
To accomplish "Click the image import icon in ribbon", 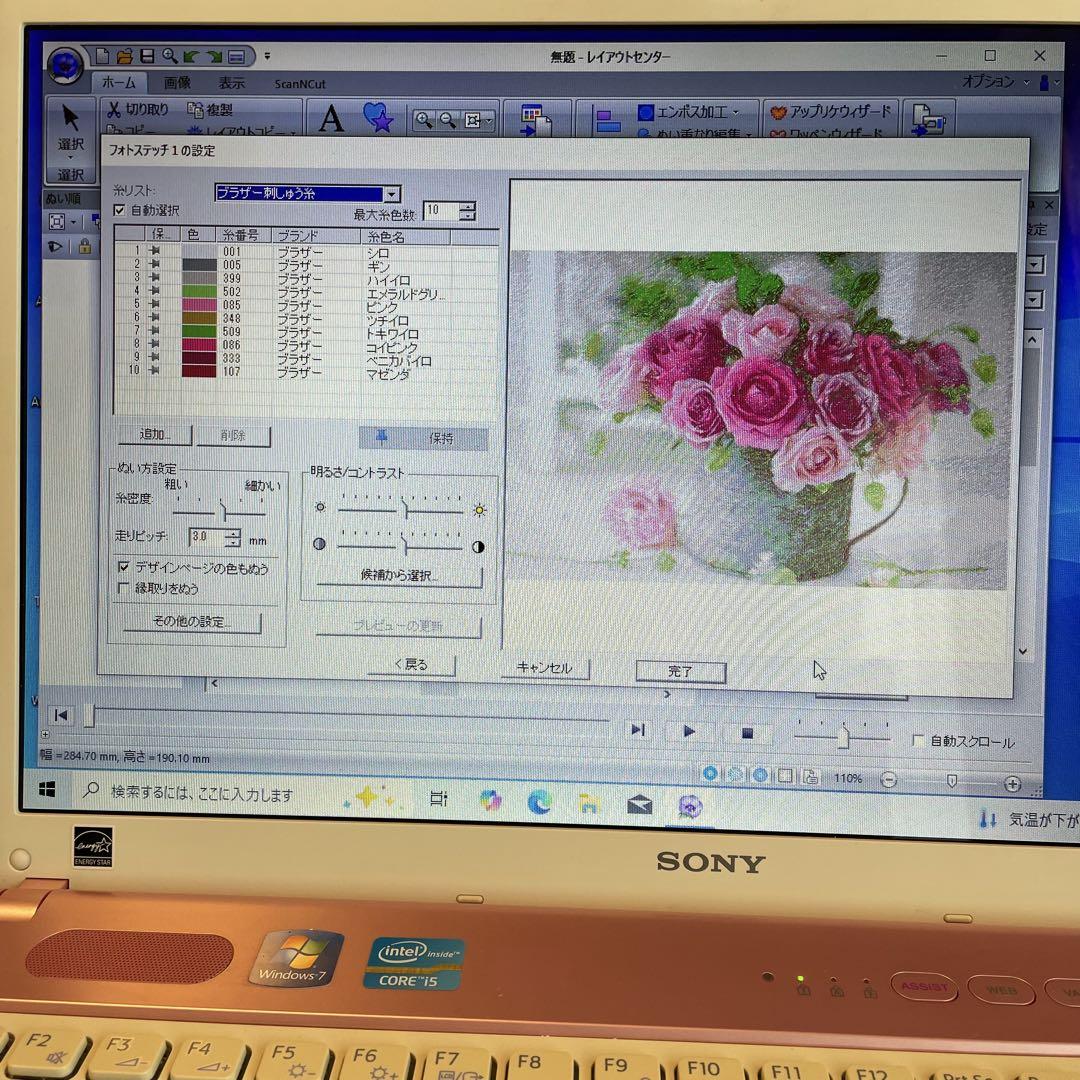I will 536,120.
